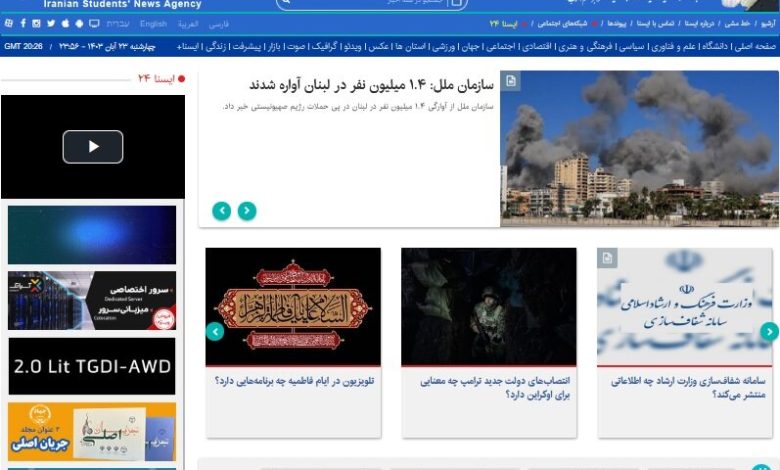Open شبکه‌های اجتماعی social networks link
The height and width of the screenshot is (470, 780).
[x=562, y=23]
